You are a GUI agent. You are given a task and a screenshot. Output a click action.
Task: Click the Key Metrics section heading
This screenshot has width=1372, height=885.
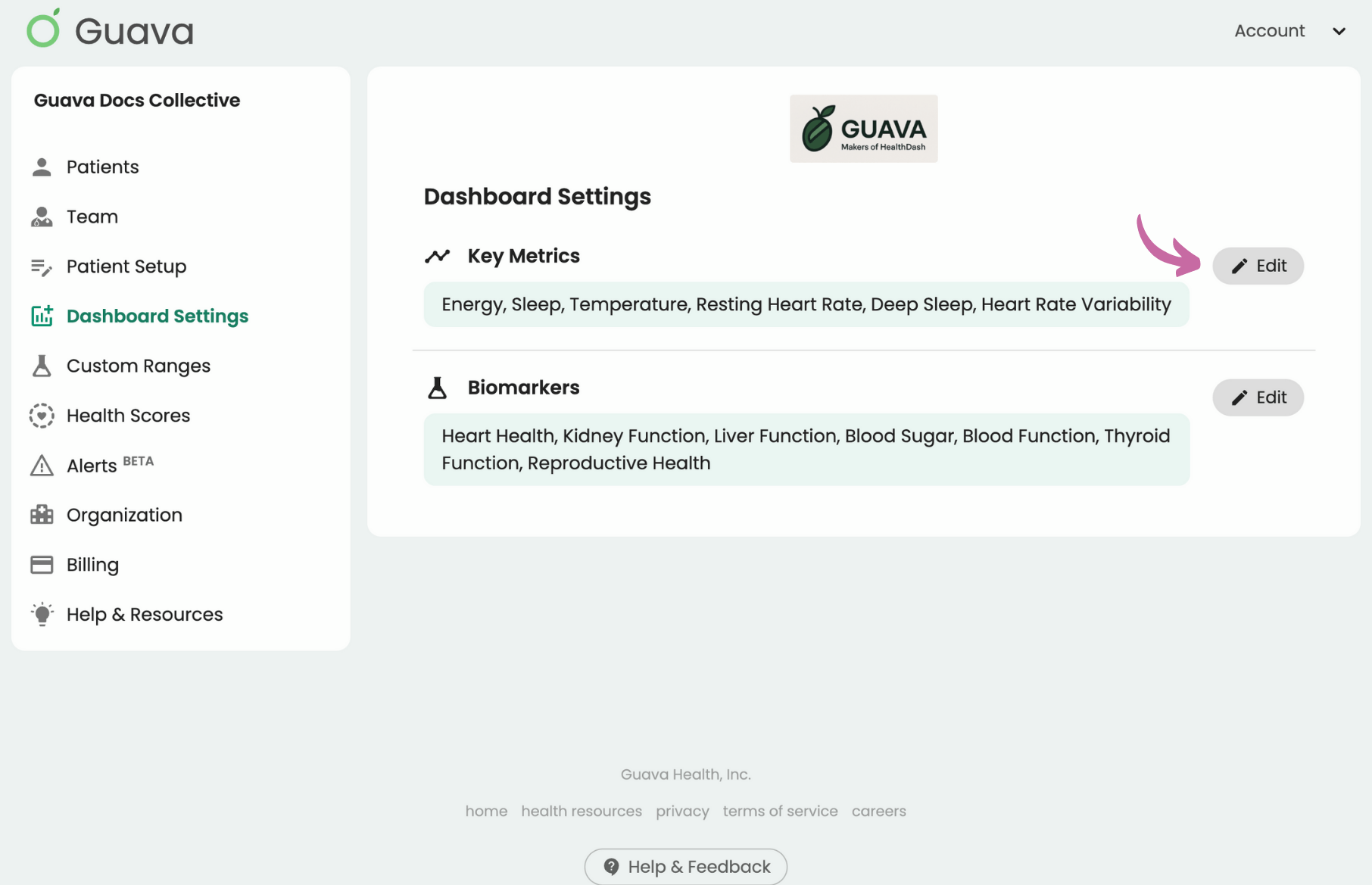click(x=523, y=256)
